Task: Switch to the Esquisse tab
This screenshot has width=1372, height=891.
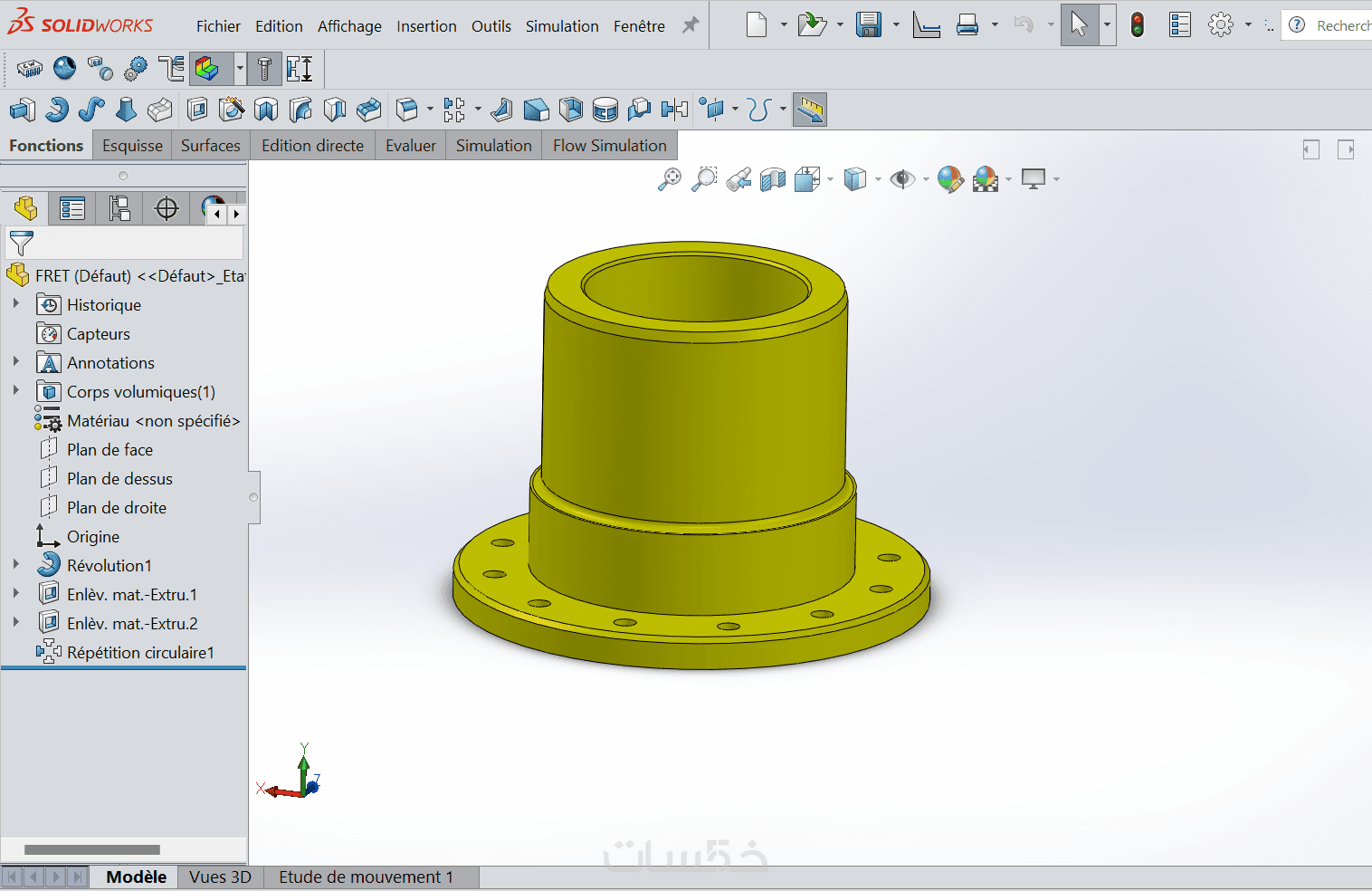Action: (x=132, y=146)
